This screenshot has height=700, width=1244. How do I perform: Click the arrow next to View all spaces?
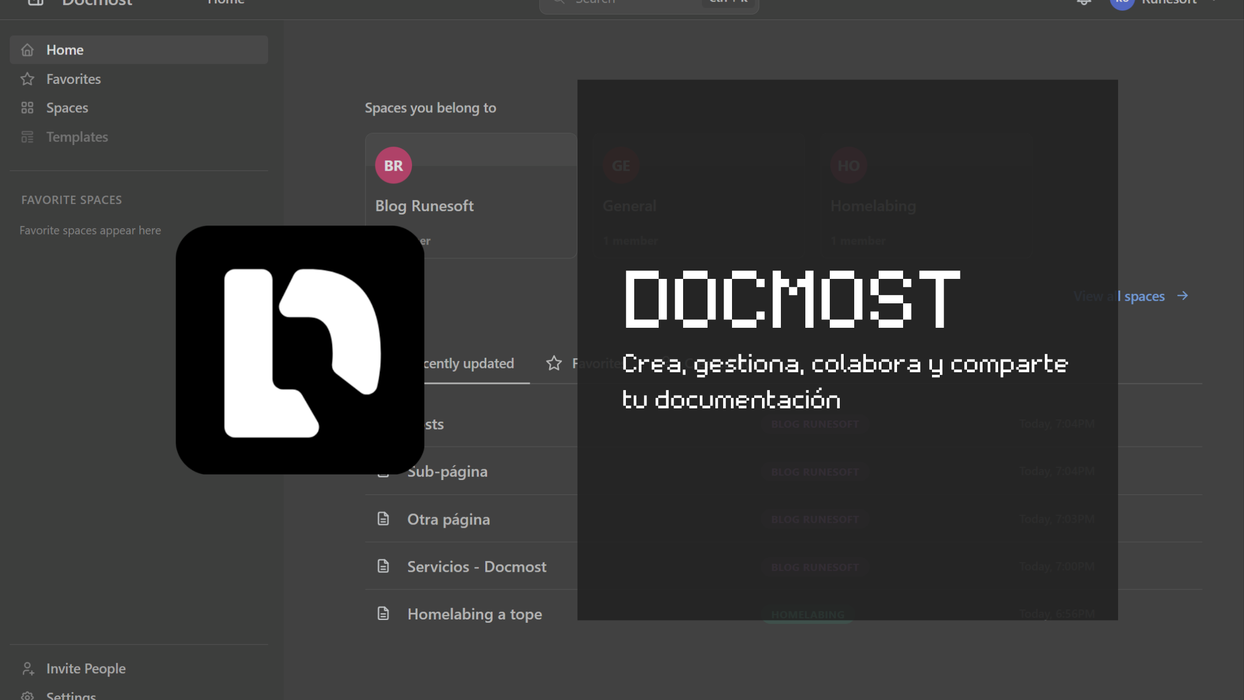click(1183, 296)
